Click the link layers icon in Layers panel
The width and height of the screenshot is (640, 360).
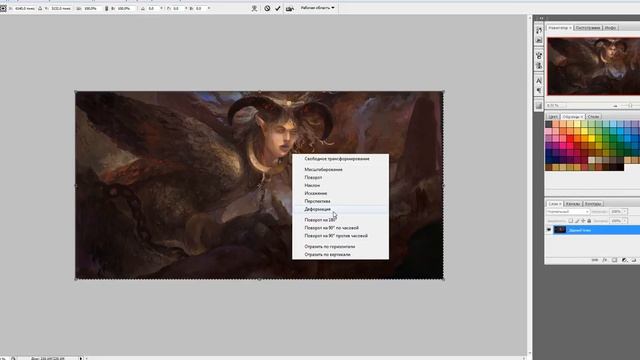tap(595, 260)
